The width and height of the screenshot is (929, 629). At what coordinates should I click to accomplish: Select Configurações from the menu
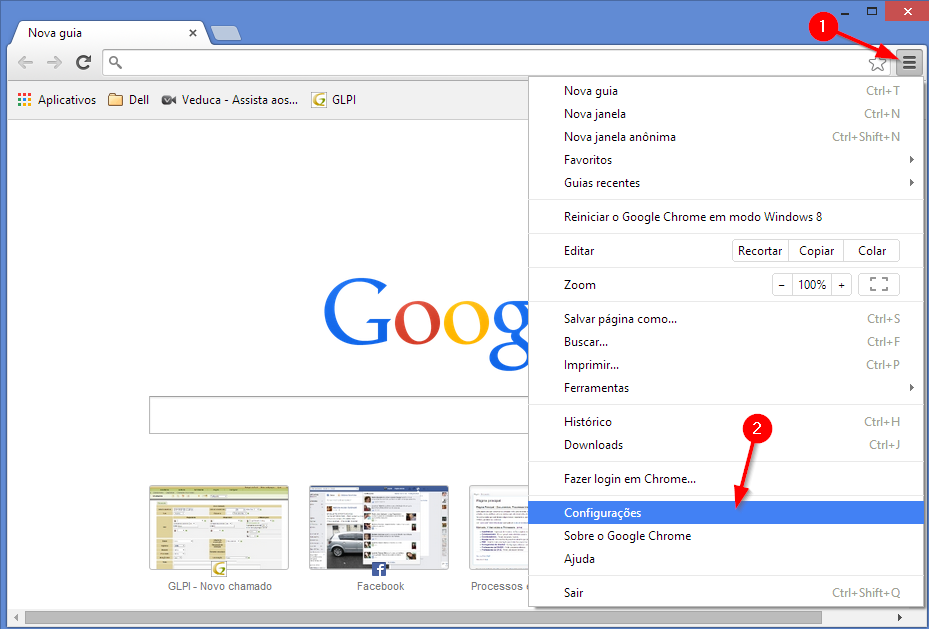[x=603, y=513]
